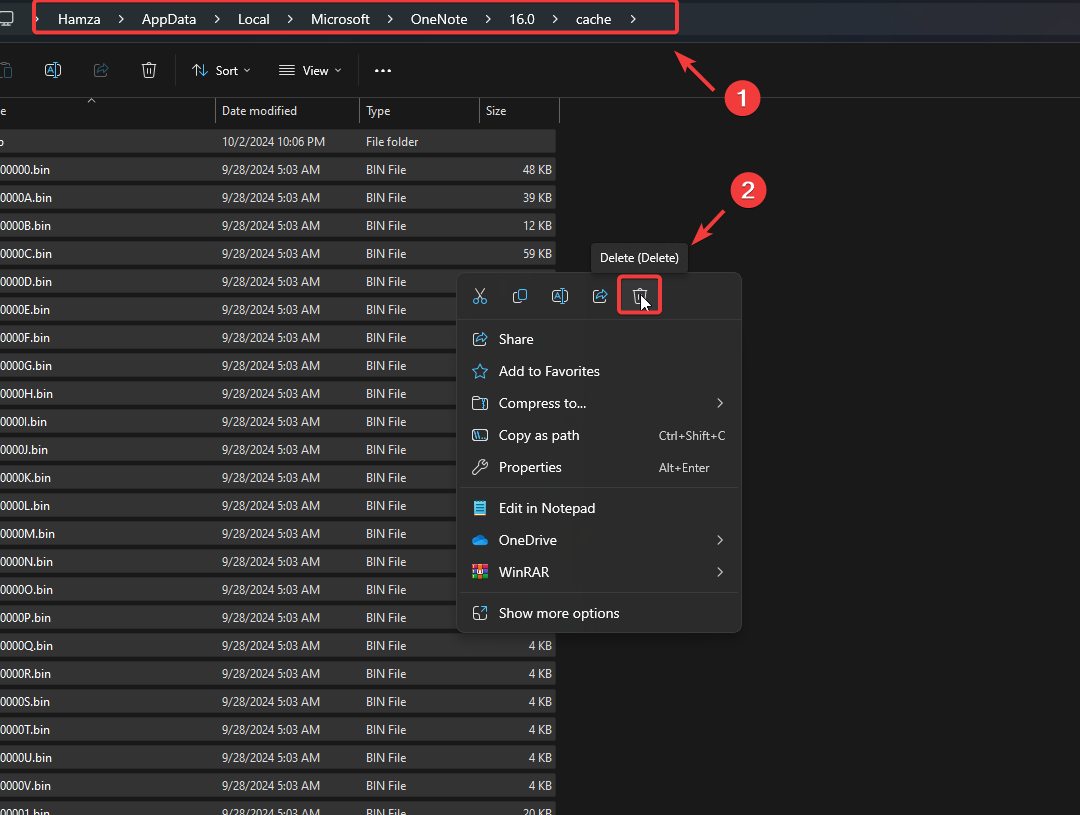Viewport: 1080px width, 815px height.
Task: Select the file ending 0000E.bin
Action: point(229,310)
